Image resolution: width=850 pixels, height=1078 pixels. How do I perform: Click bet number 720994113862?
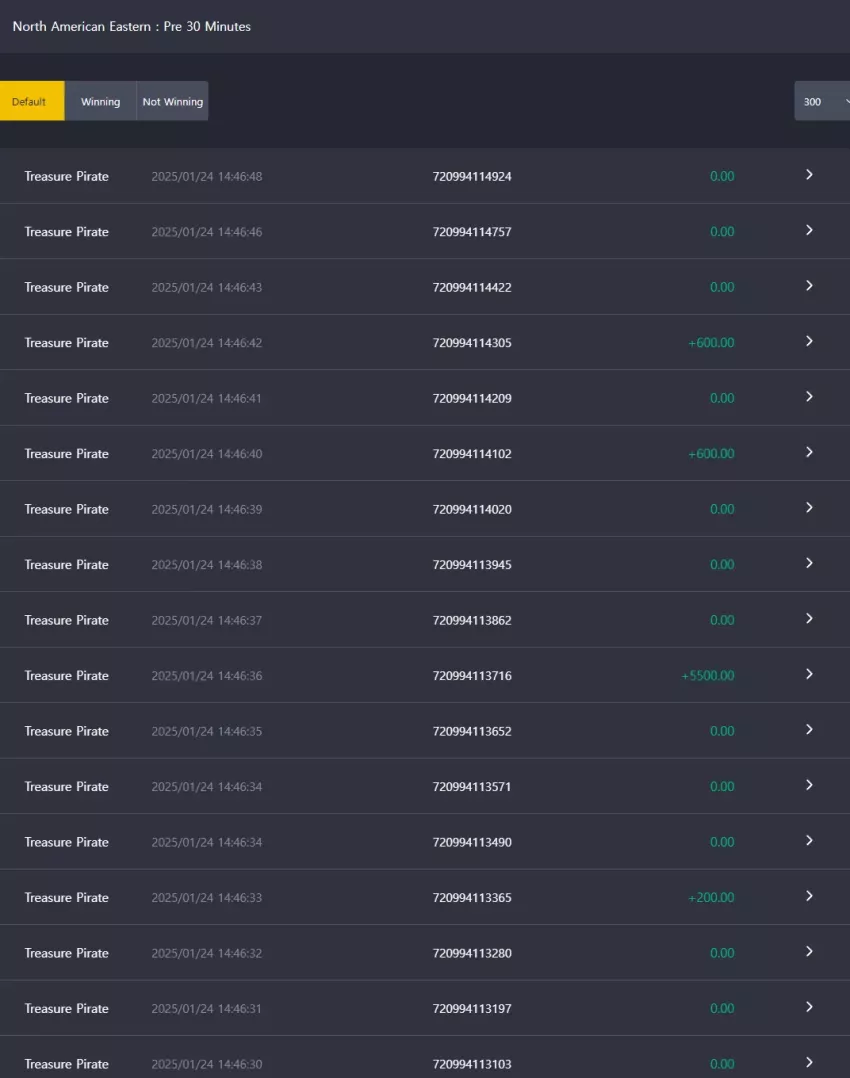coord(472,620)
